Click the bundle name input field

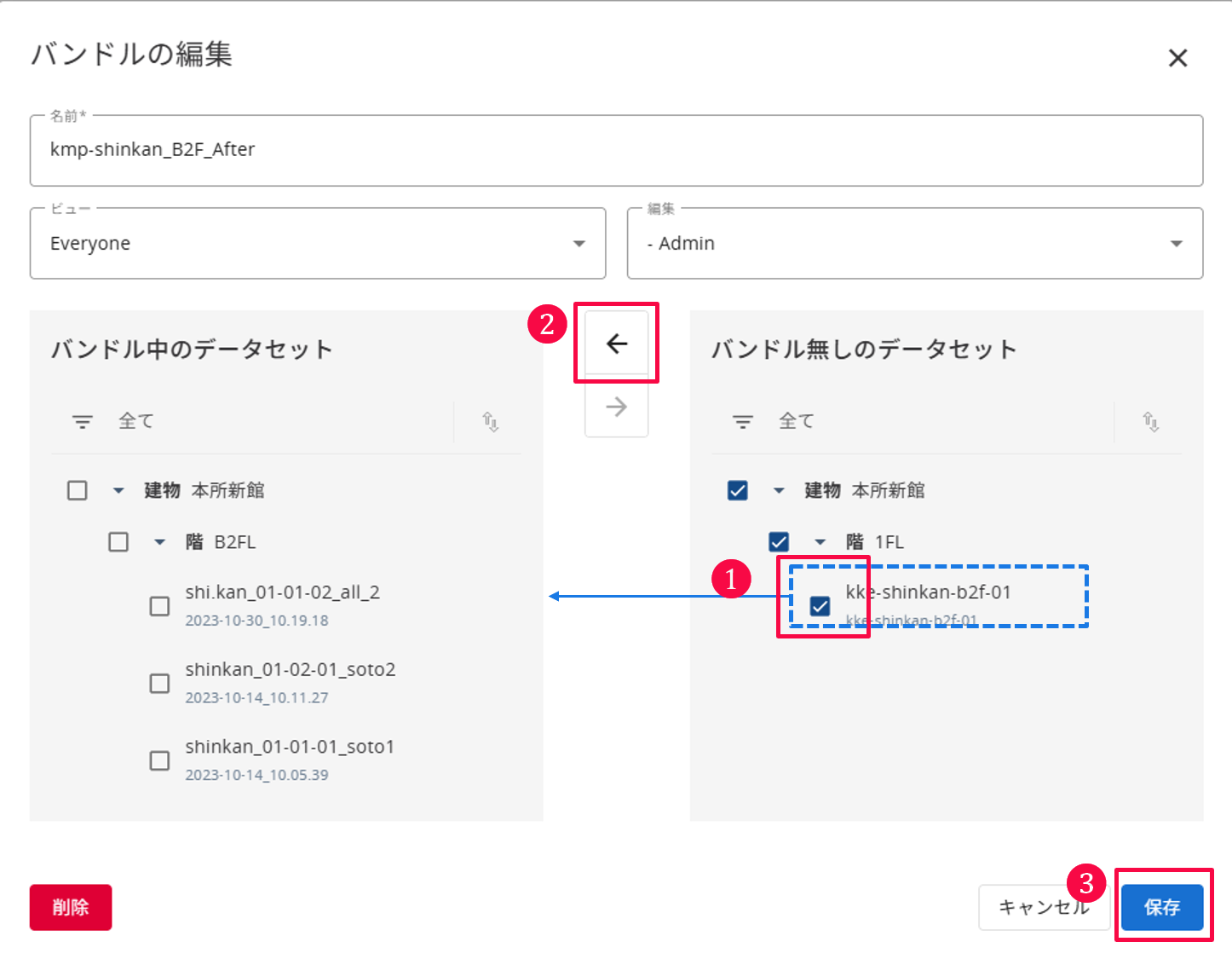tap(616, 150)
